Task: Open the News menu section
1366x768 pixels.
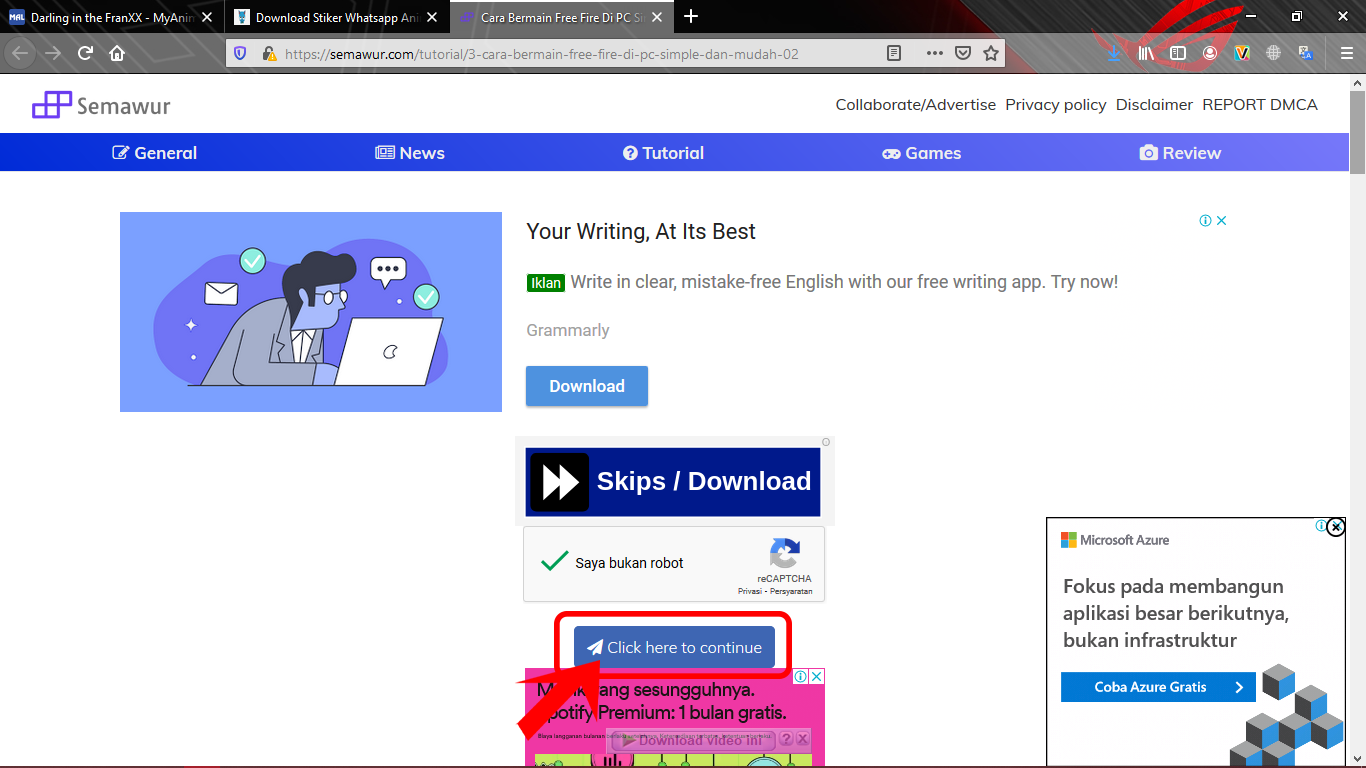Action: (410, 153)
